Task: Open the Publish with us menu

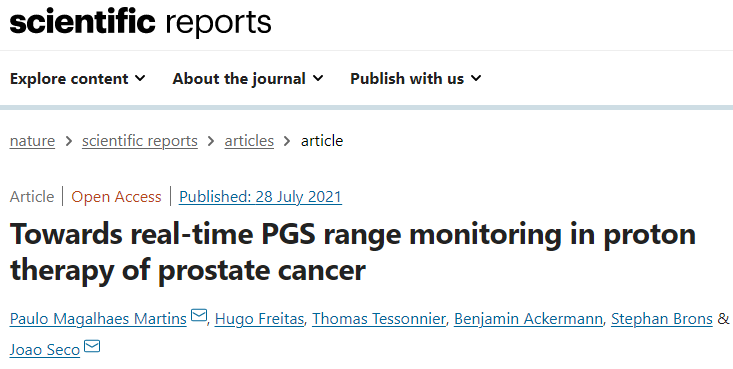Action: tap(416, 79)
